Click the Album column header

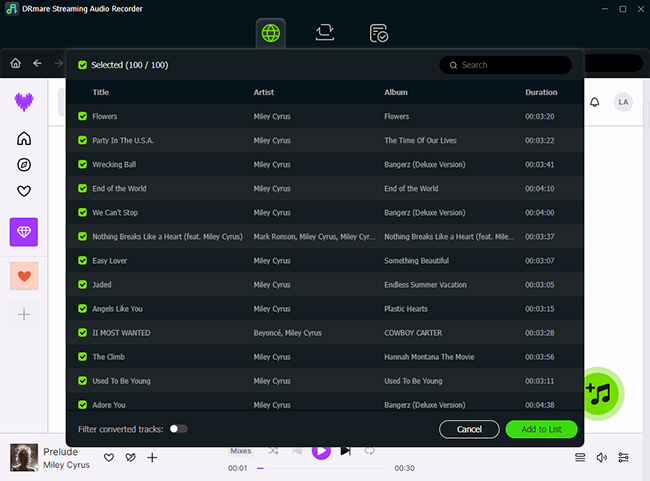click(396, 92)
